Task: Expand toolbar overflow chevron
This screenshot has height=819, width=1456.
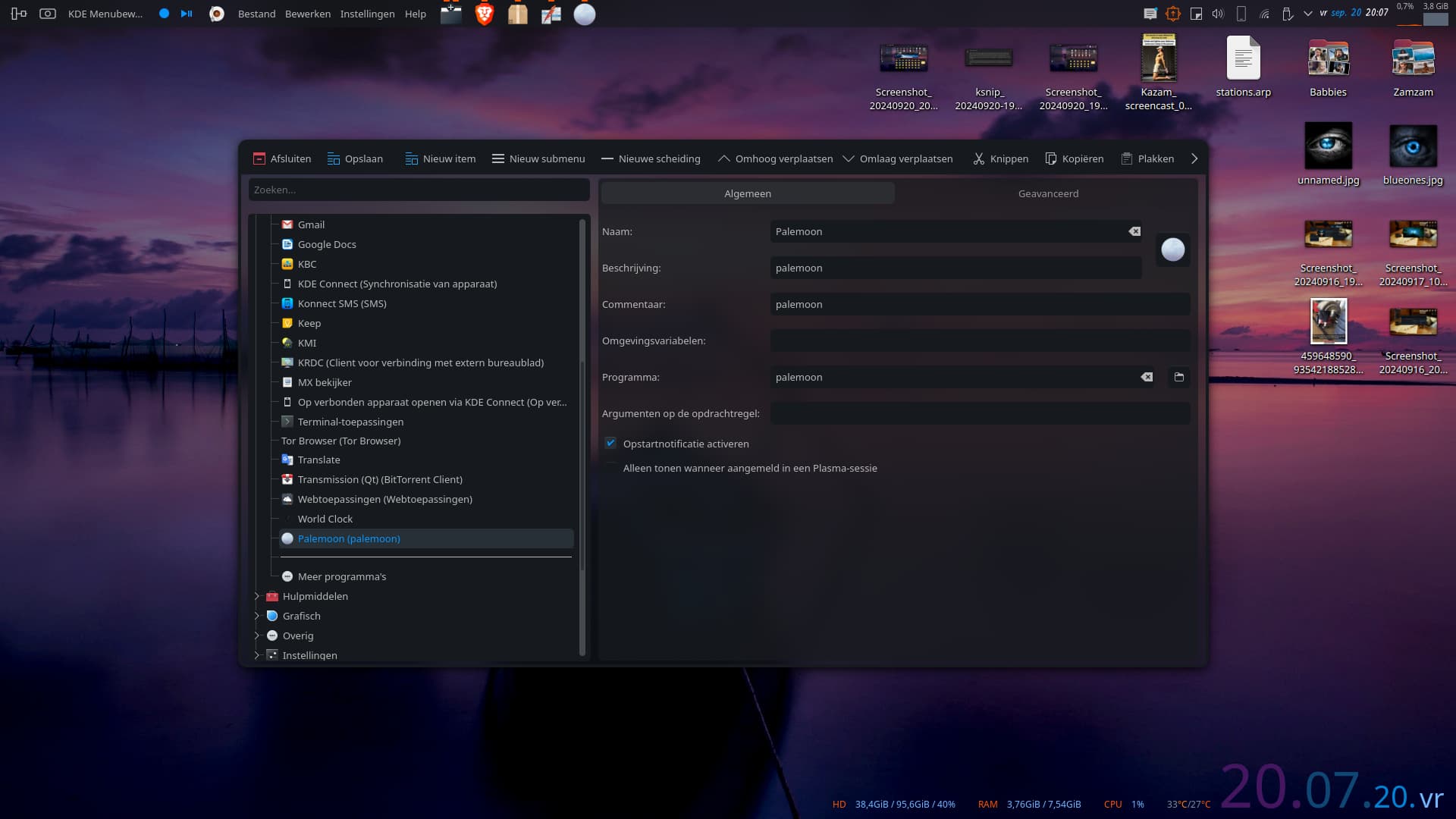Action: point(1194,158)
